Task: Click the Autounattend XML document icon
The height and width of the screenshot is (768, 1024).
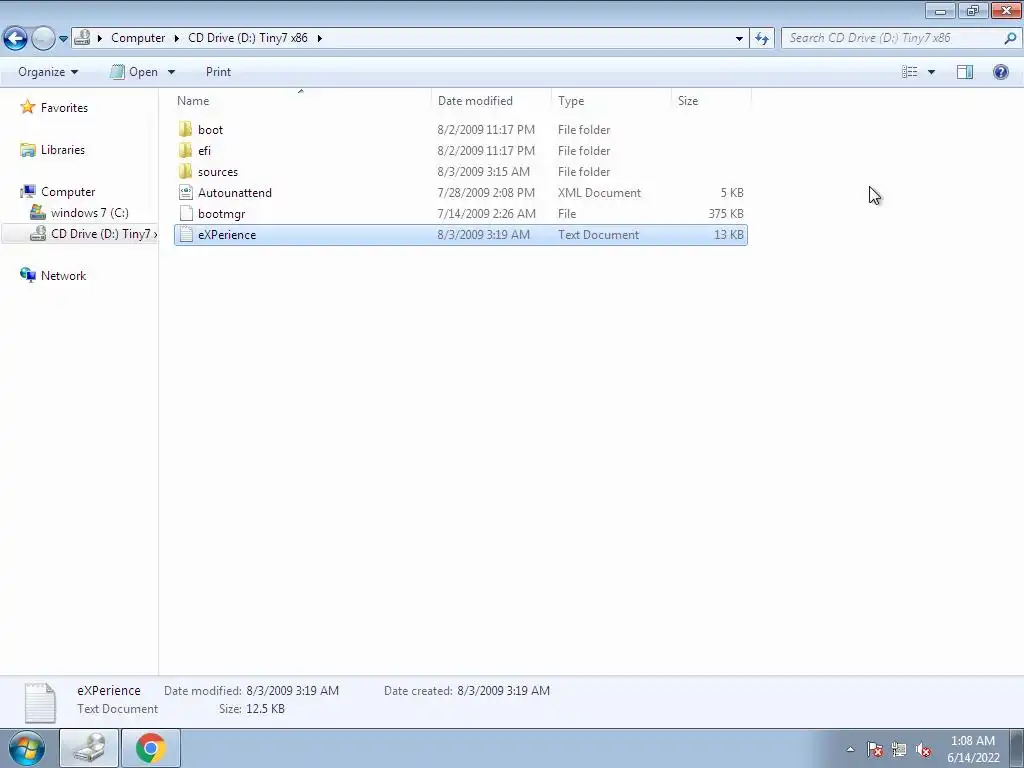Action: [185, 193]
